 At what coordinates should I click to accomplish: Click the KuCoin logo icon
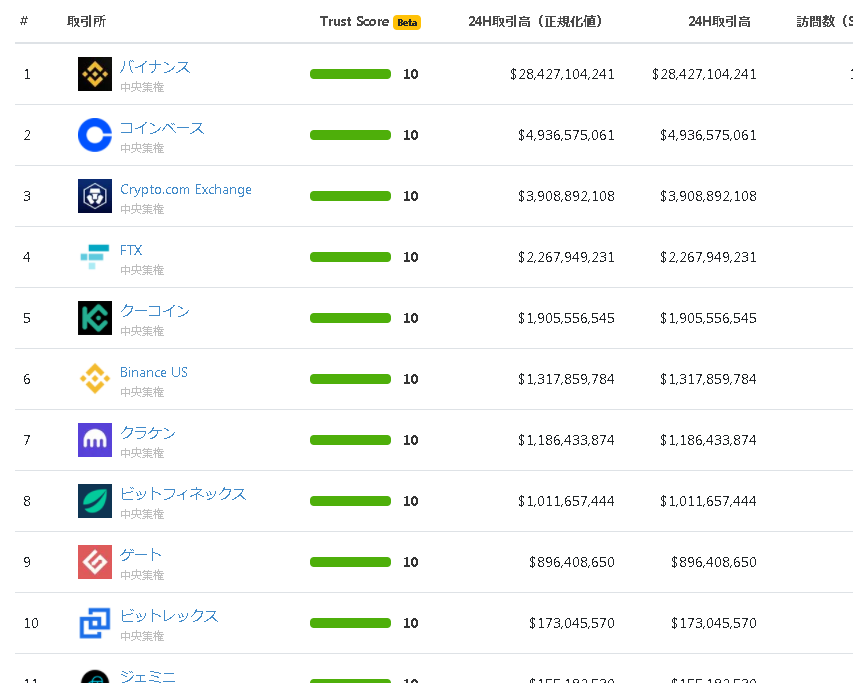(94, 318)
